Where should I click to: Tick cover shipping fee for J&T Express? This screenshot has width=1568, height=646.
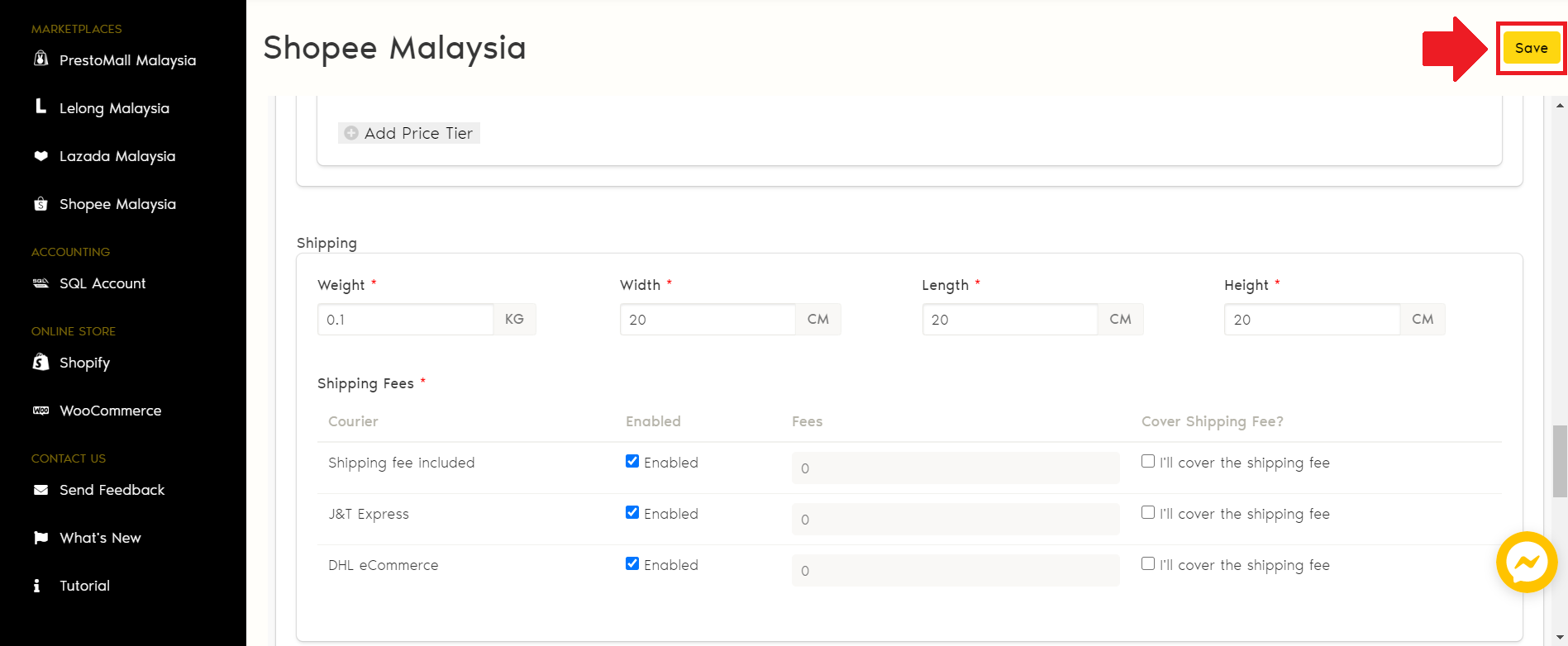[1148, 512]
